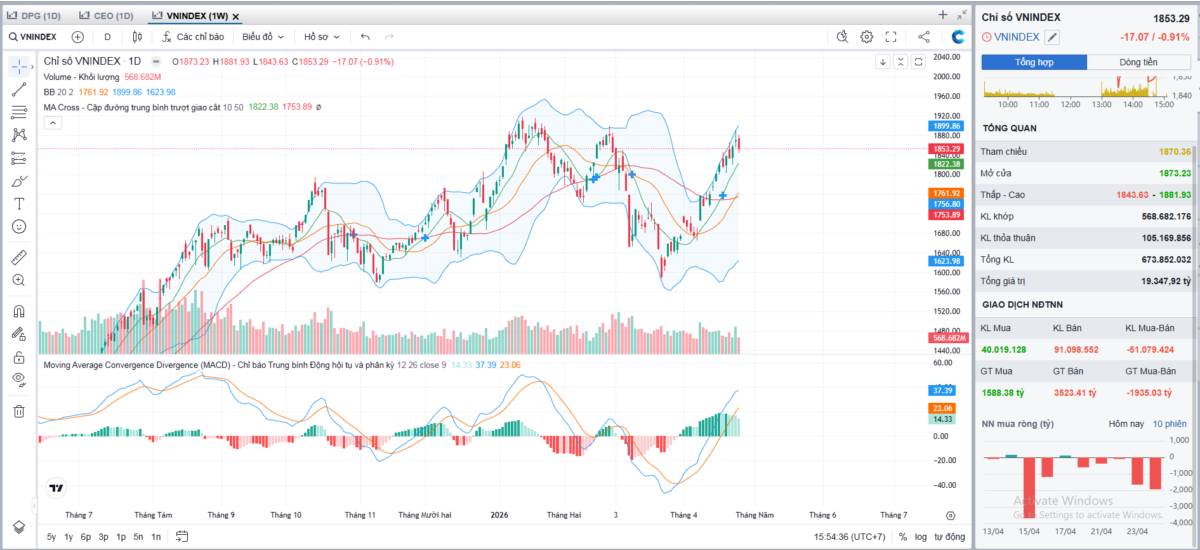Viewport: 1200px width, 550px height.
Task: Toggle tự động auto scale
Action: [949, 537]
